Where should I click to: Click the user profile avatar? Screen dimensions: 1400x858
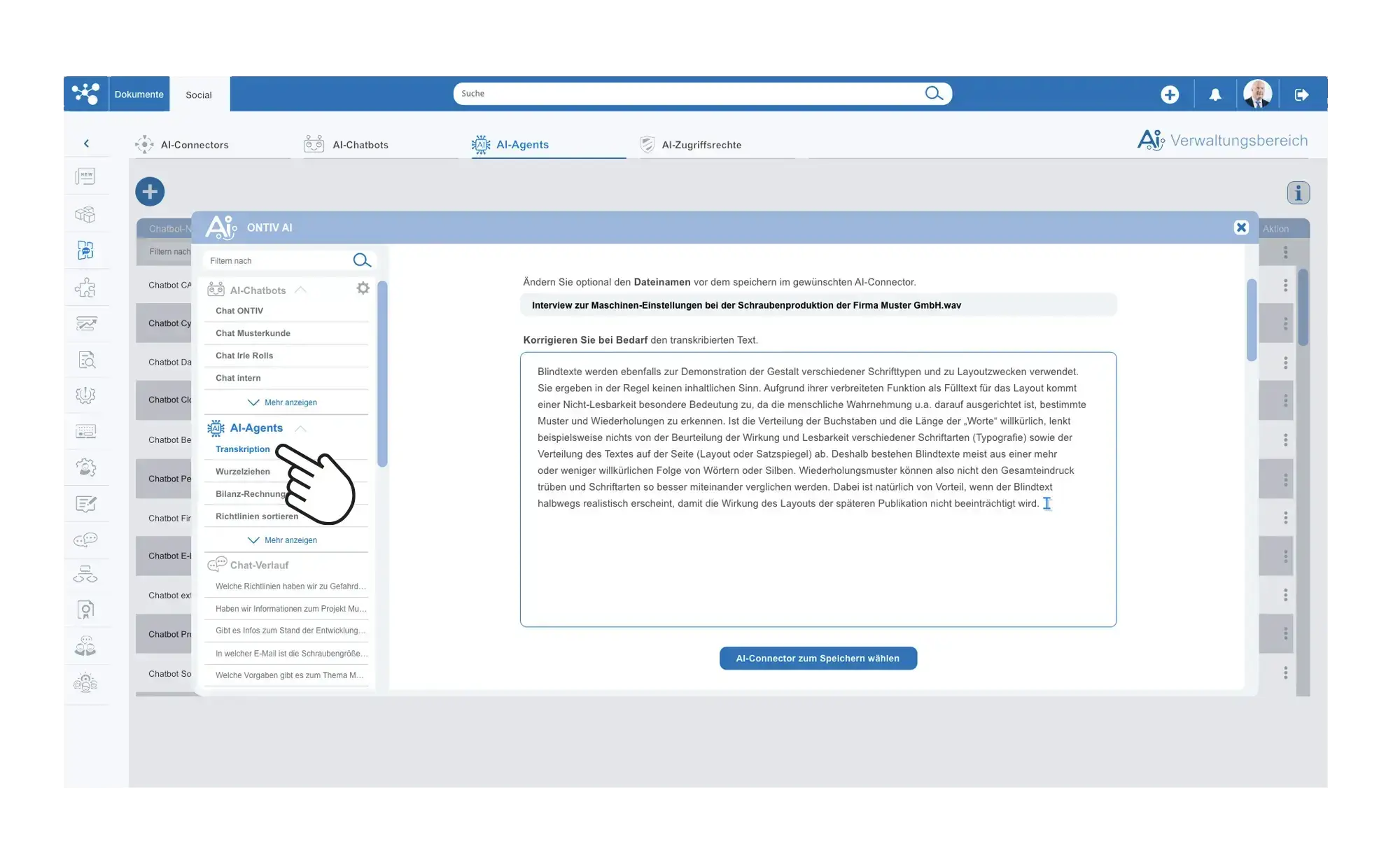[1257, 94]
